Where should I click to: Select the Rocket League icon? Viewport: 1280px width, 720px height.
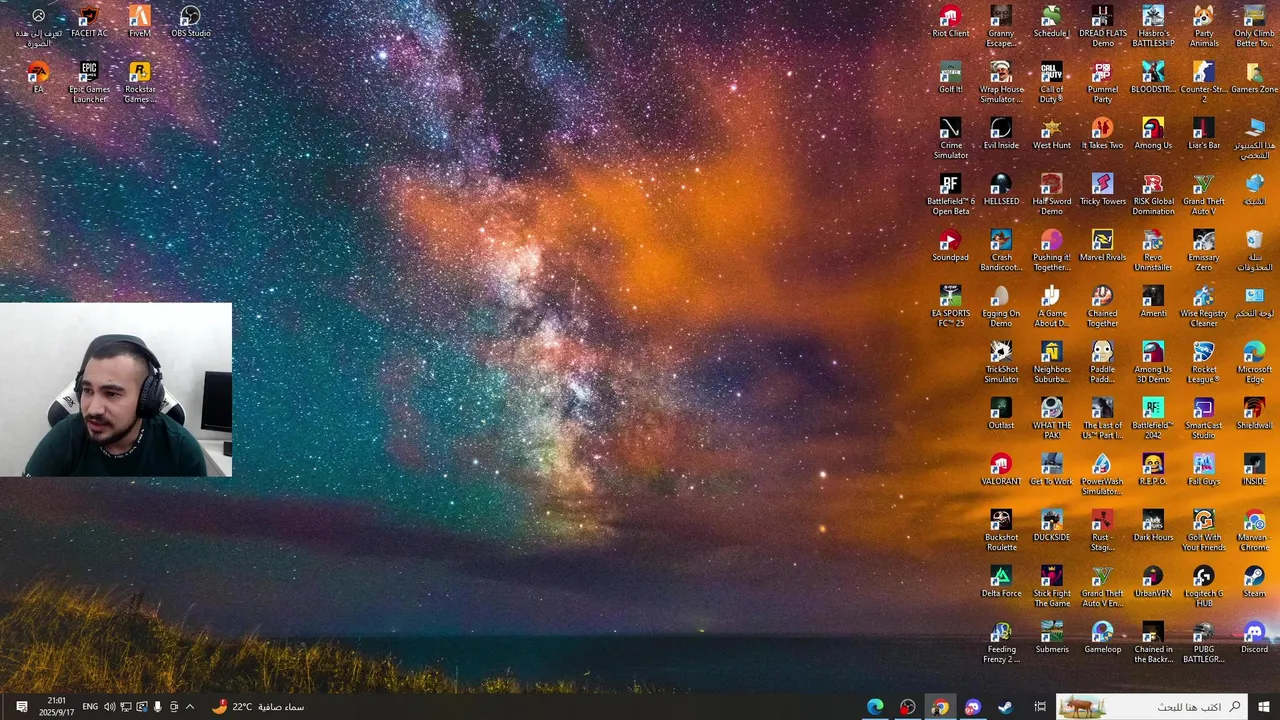pos(1204,362)
